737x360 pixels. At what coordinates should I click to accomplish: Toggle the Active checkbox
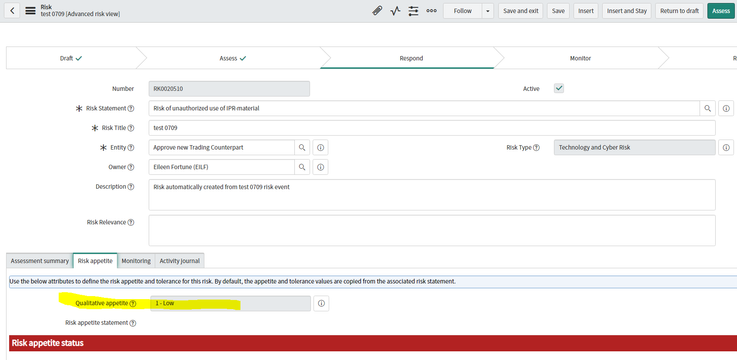pos(559,88)
